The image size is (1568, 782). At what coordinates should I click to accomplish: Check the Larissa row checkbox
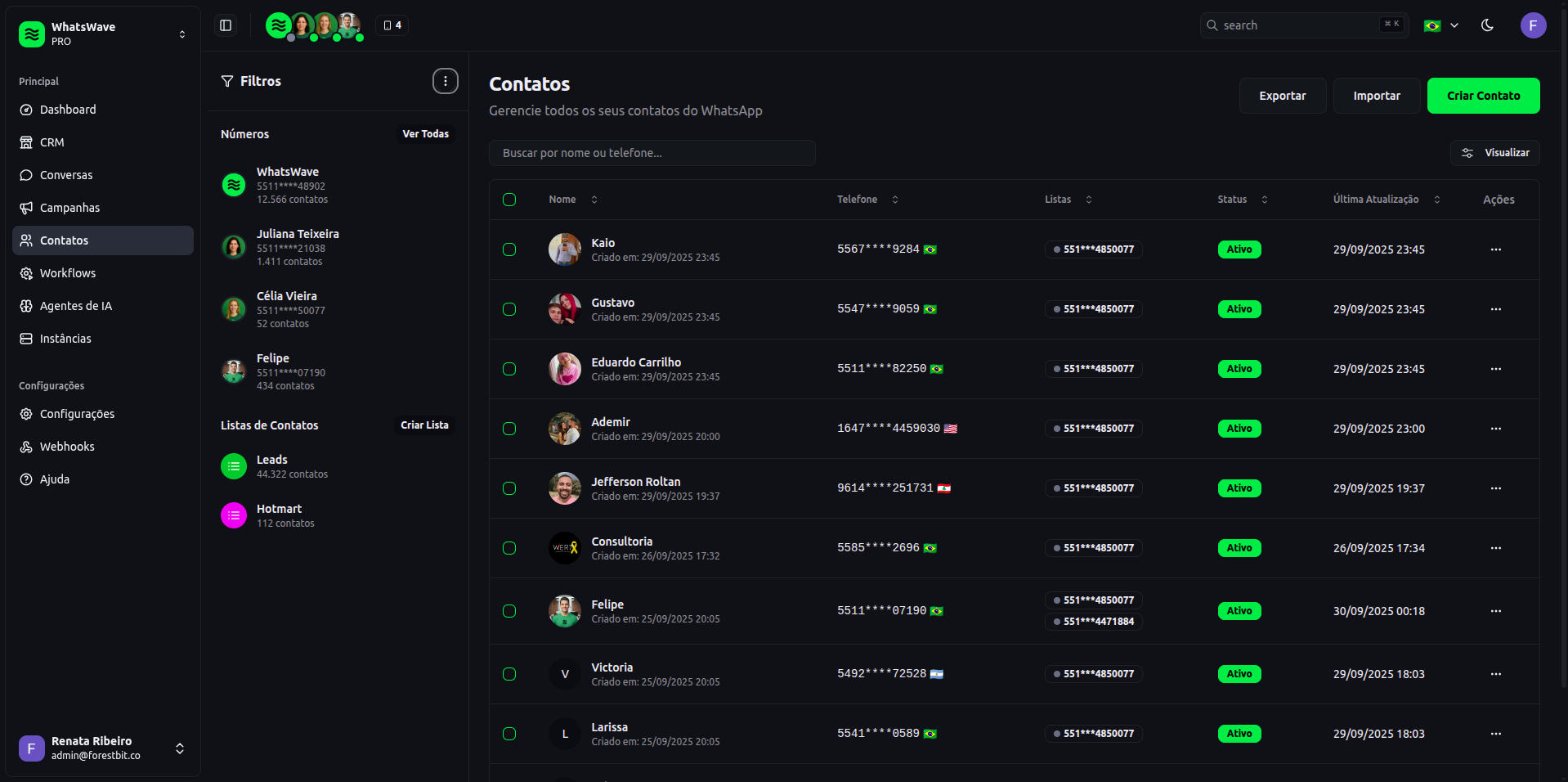tap(509, 734)
